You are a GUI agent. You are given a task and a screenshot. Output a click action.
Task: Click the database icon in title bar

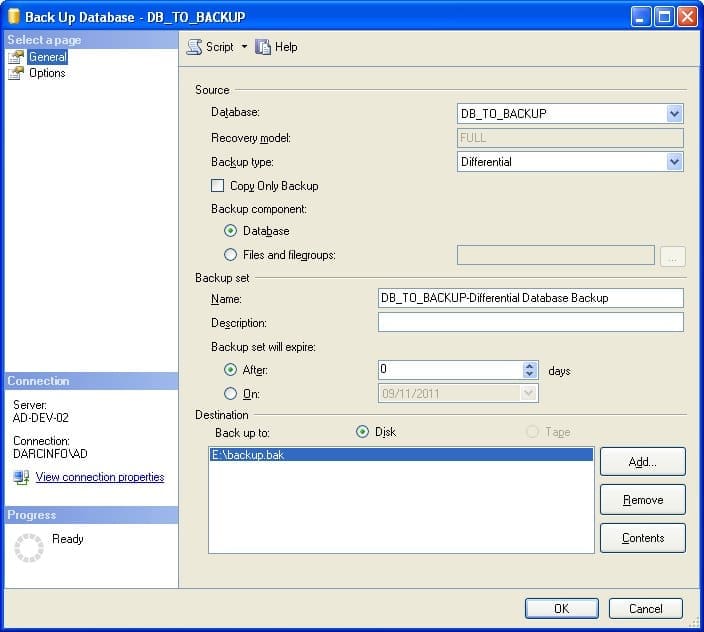(14, 17)
